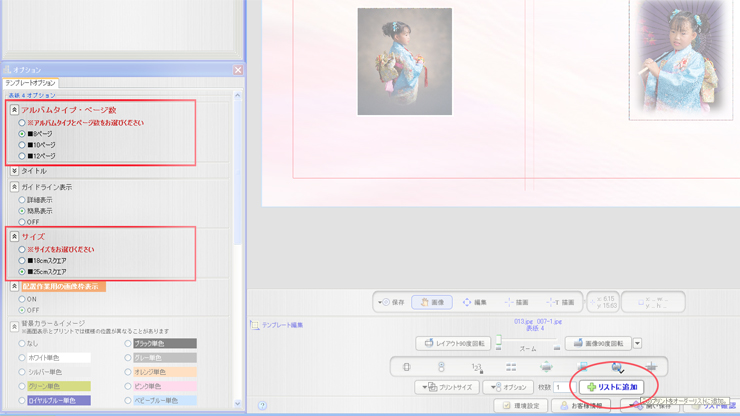The image size is (740, 416).
Task: Click the レイアウト90度回転 rotate button
Action: click(453, 343)
